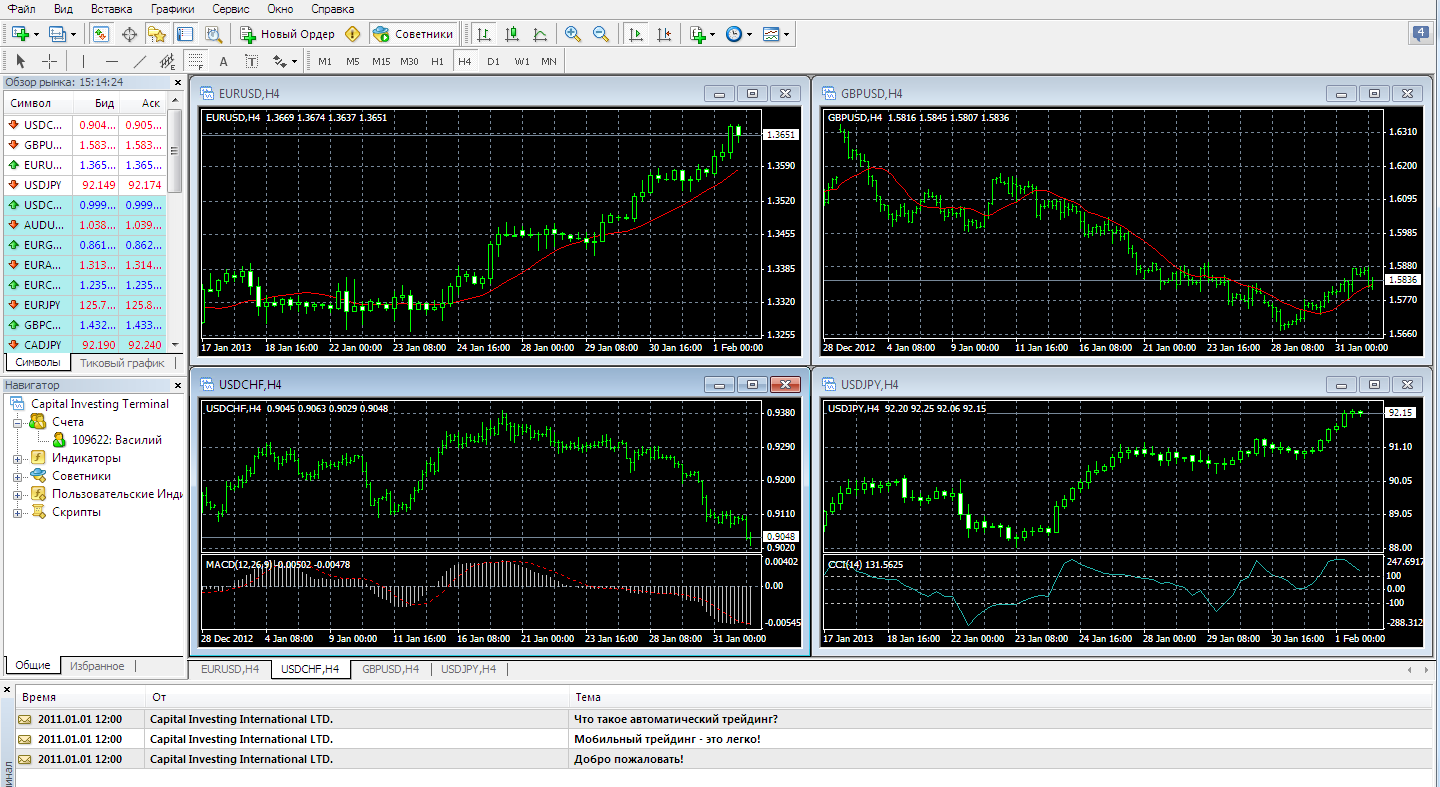Expand the Индикаторы tree node
Screen dimensions: 1440x787
18,458
